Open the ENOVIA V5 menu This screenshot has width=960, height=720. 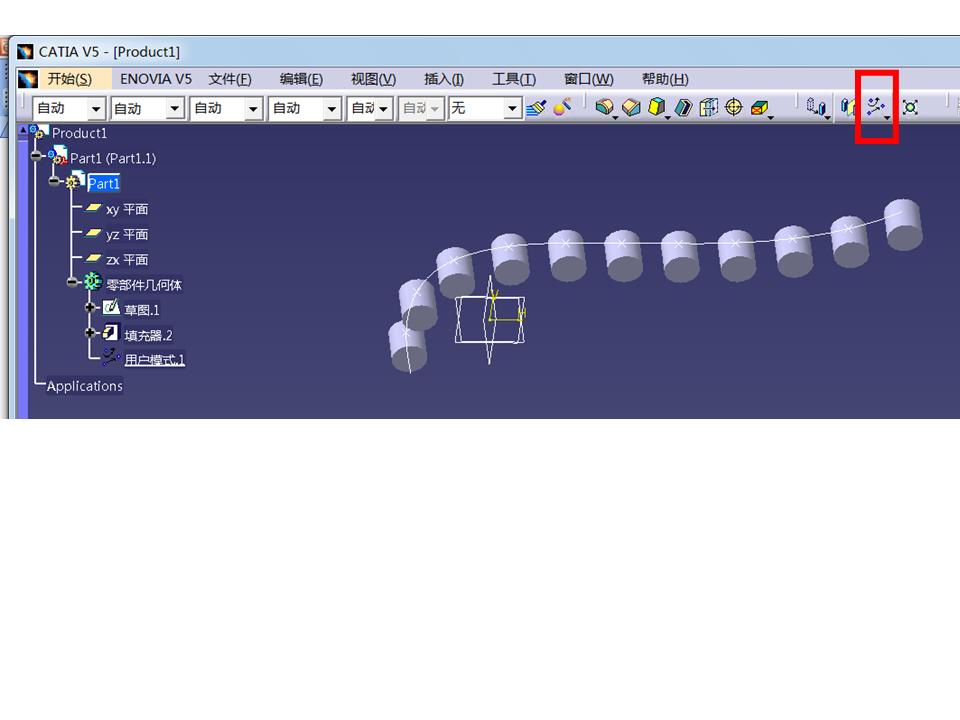156,79
